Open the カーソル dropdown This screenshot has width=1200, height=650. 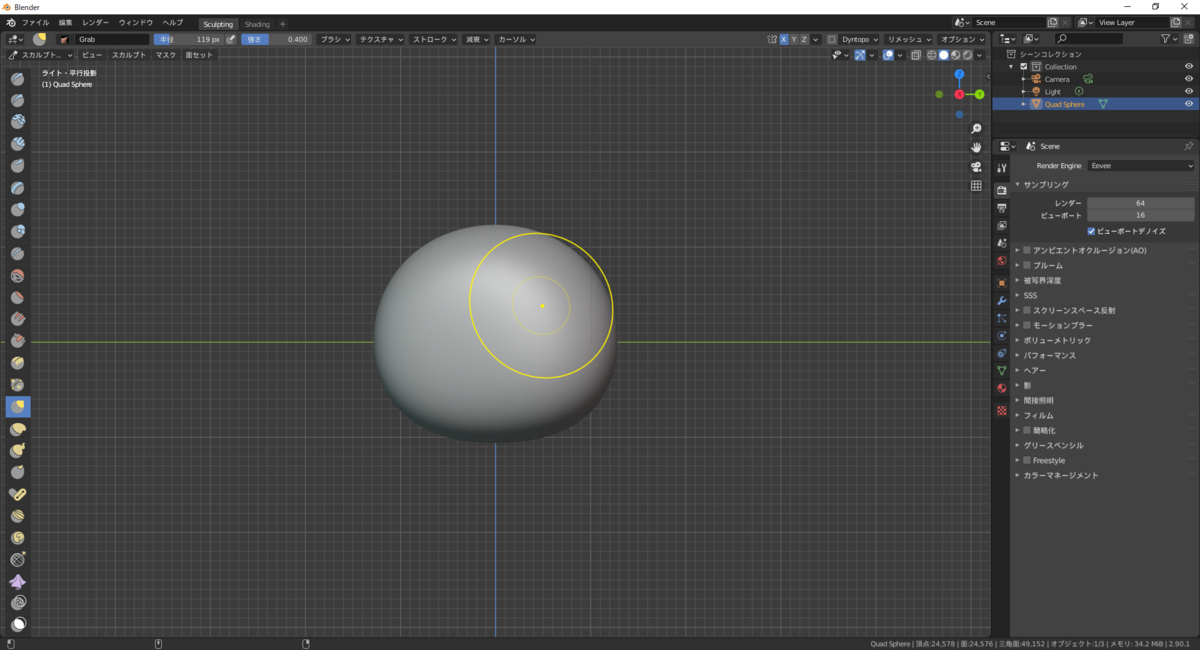point(515,40)
